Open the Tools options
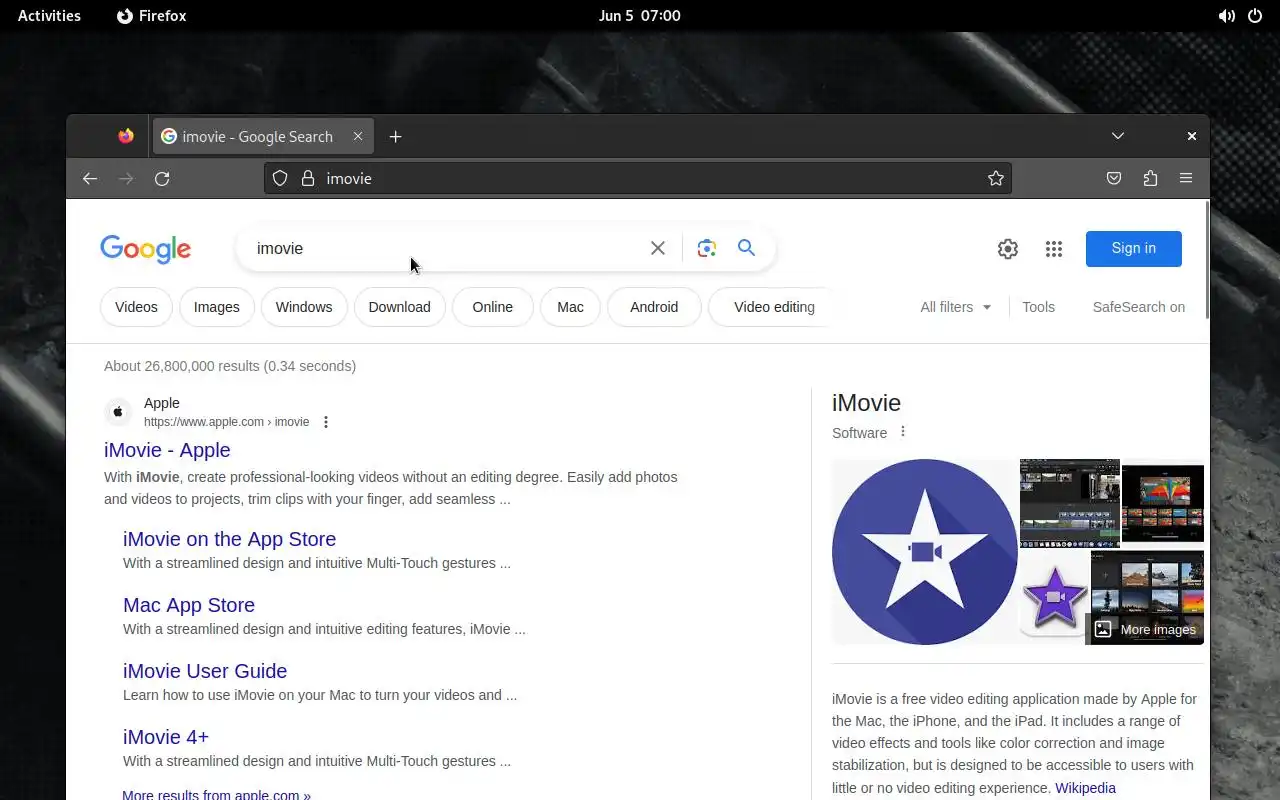 [1038, 307]
